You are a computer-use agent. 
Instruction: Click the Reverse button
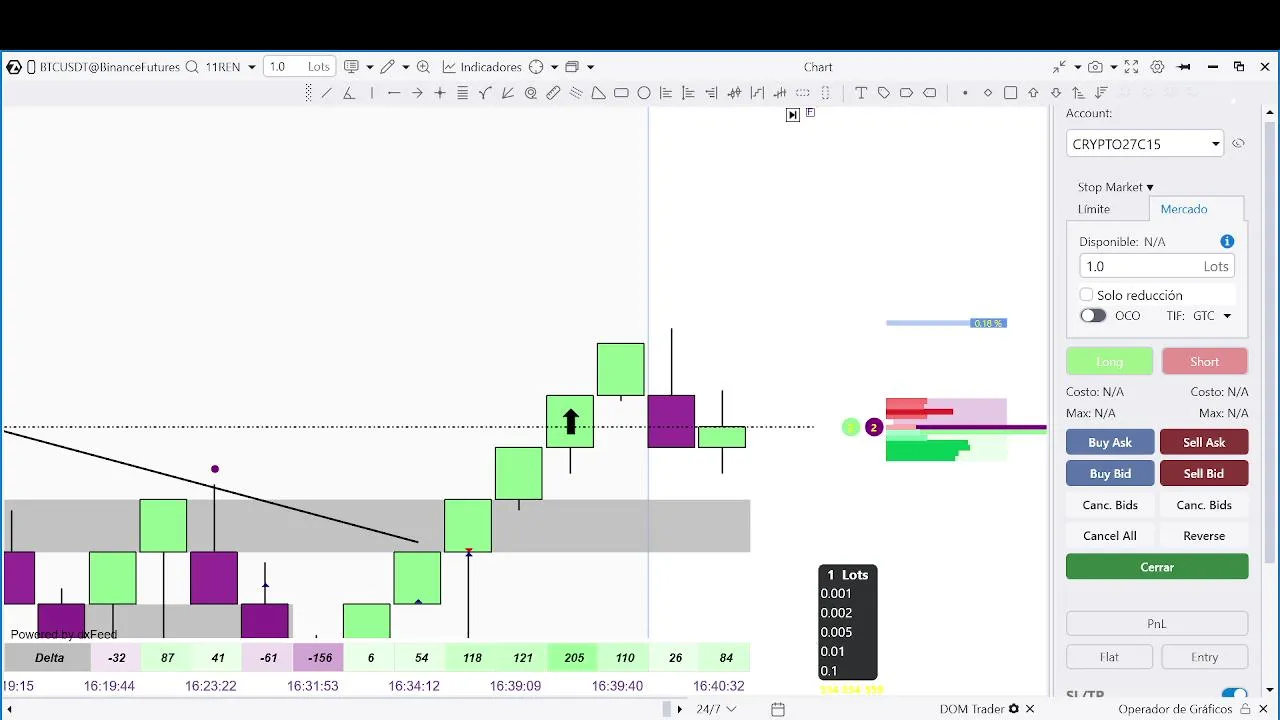1204,535
